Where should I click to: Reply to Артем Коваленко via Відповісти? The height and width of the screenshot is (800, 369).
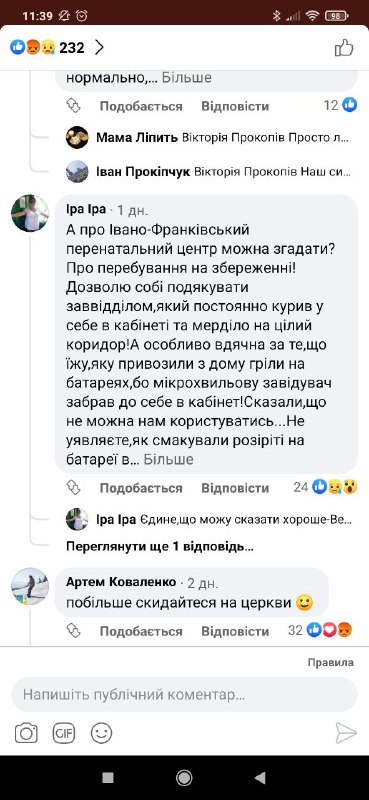(x=235, y=631)
